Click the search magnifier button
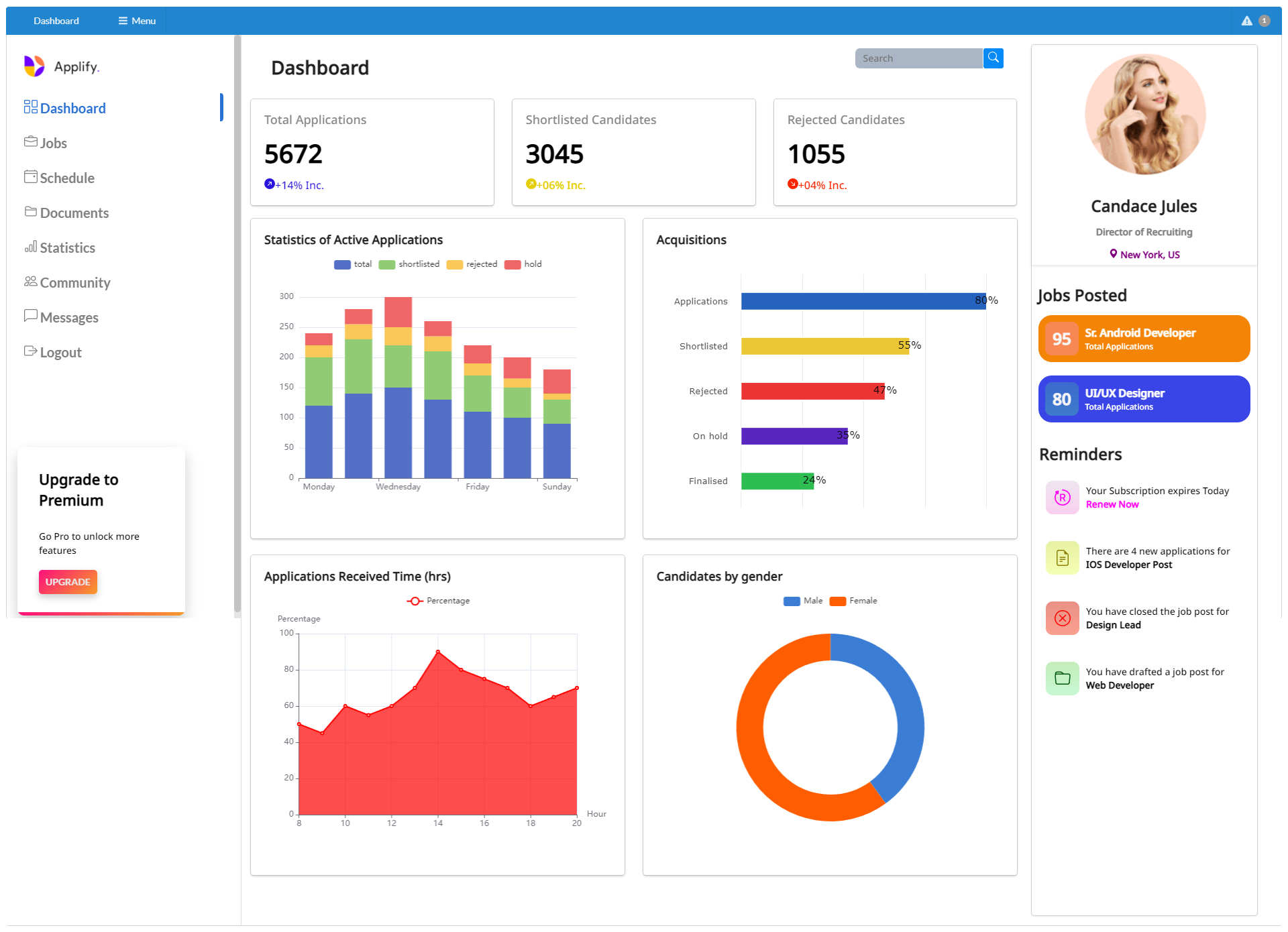 tap(994, 58)
